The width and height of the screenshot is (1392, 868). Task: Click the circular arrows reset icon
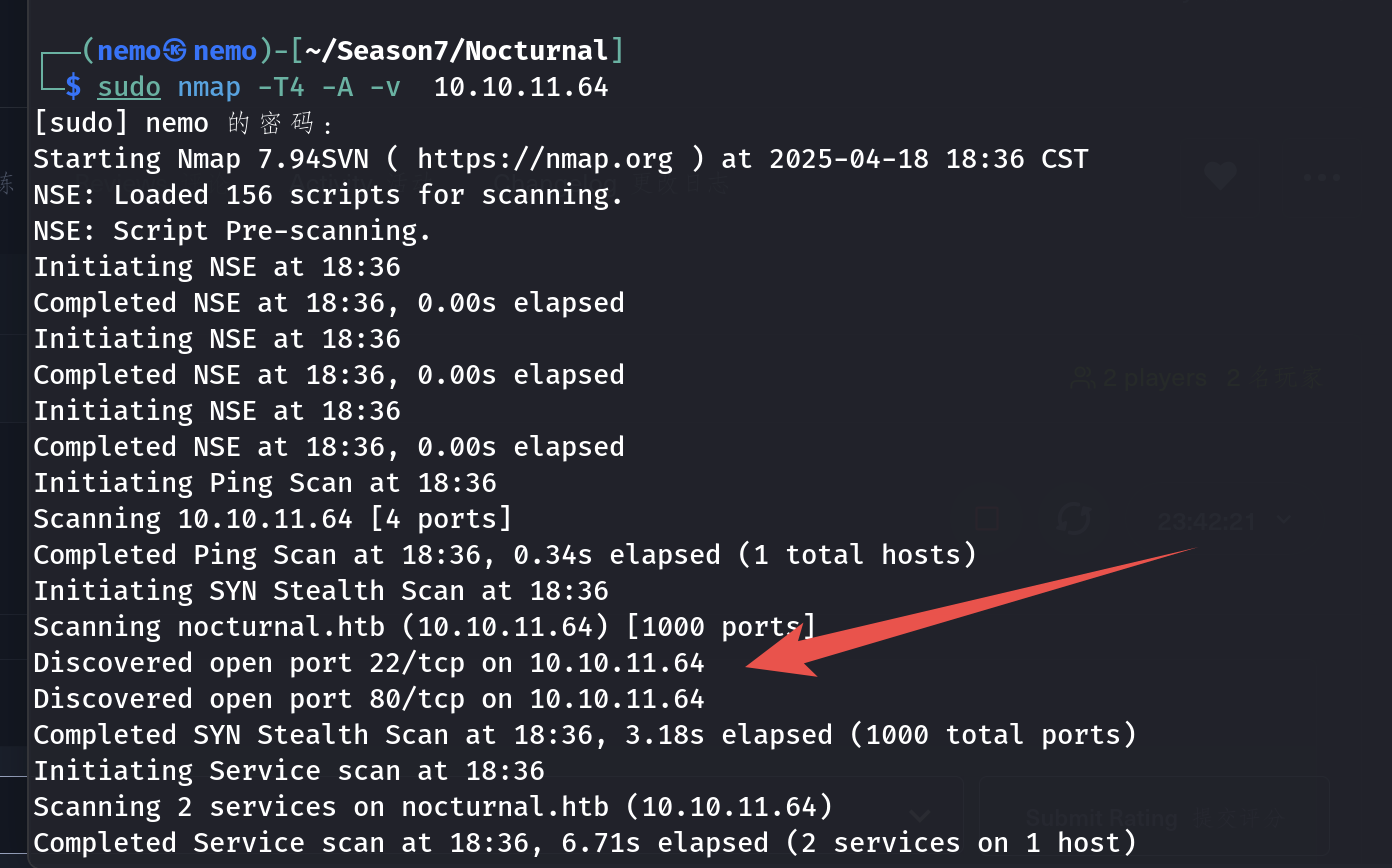(1074, 519)
